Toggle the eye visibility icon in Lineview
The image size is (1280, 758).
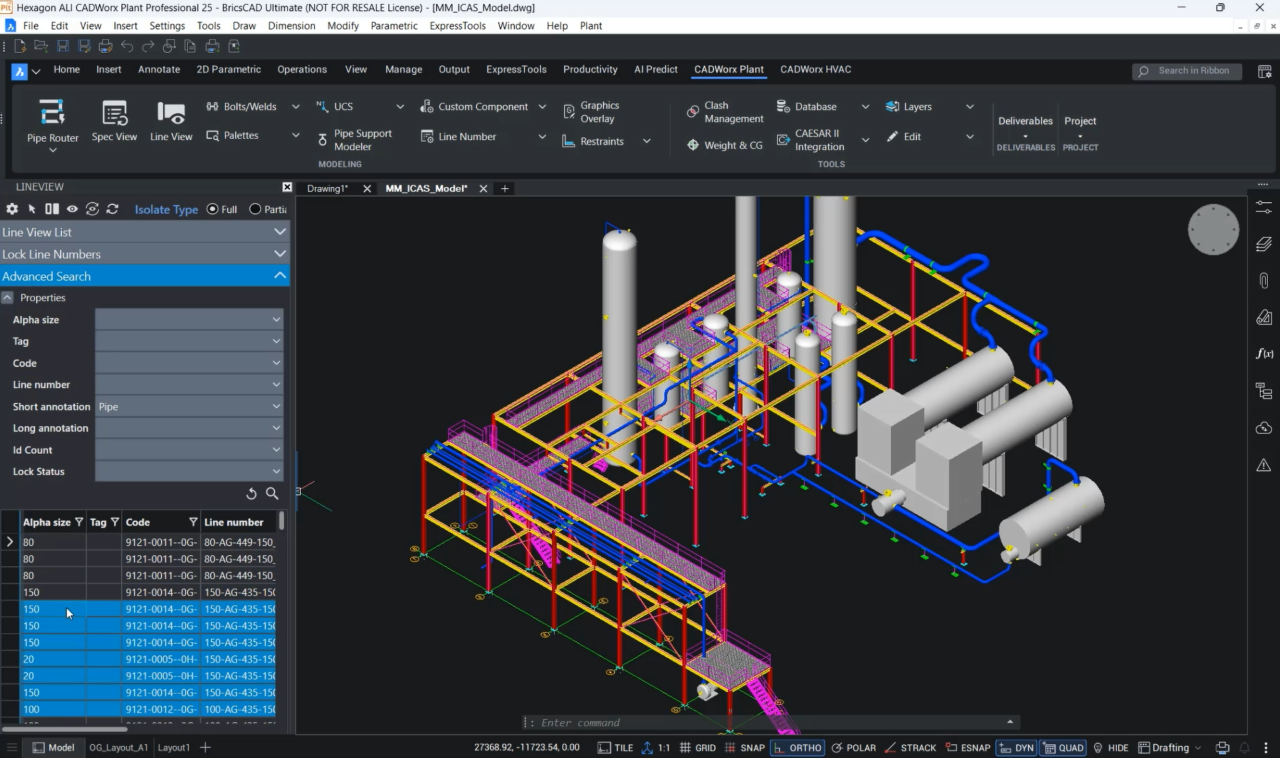pyautogui.click(x=72, y=209)
